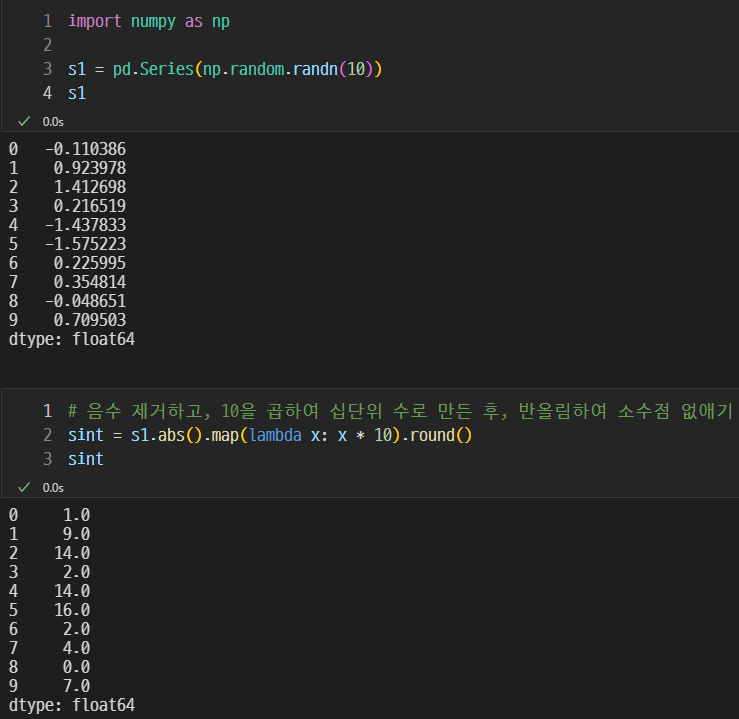Click output value 0.216519
The image size is (739, 719).
tap(90, 206)
